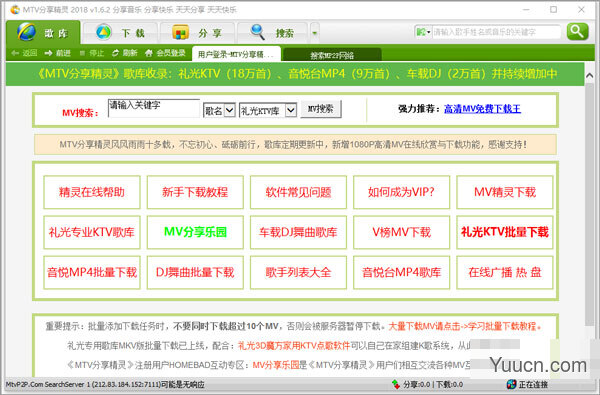This screenshot has width=600, height=395.
Task: Open 新手下载教程
Action: point(195,192)
